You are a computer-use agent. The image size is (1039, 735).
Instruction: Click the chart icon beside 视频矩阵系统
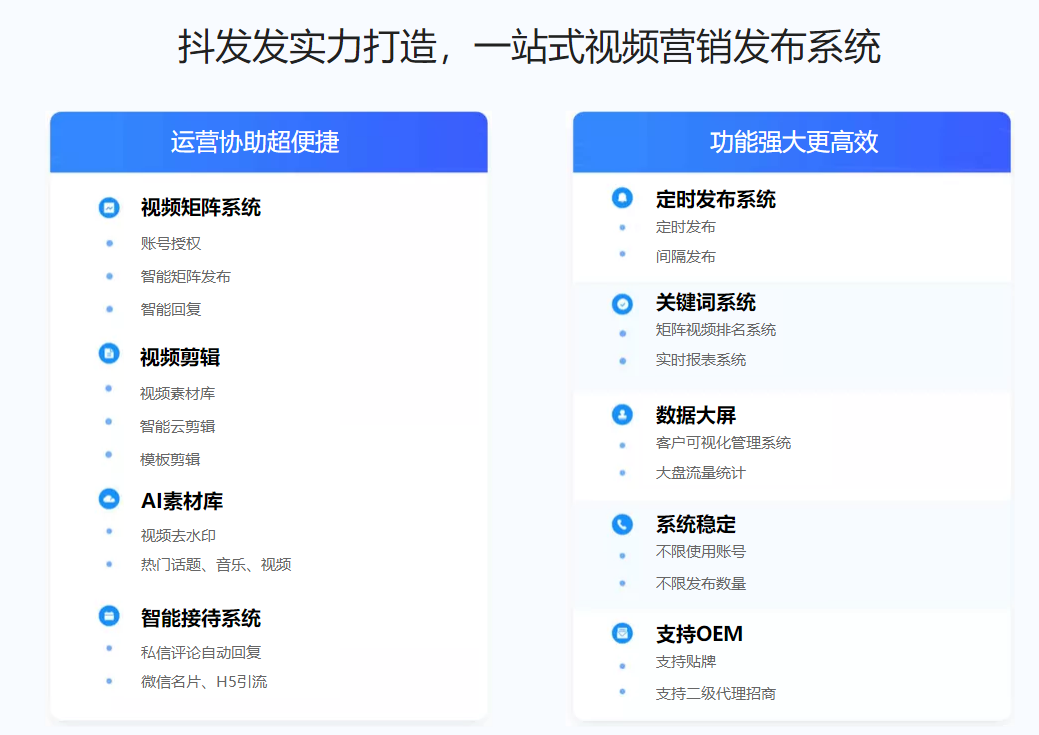(109, 208)
